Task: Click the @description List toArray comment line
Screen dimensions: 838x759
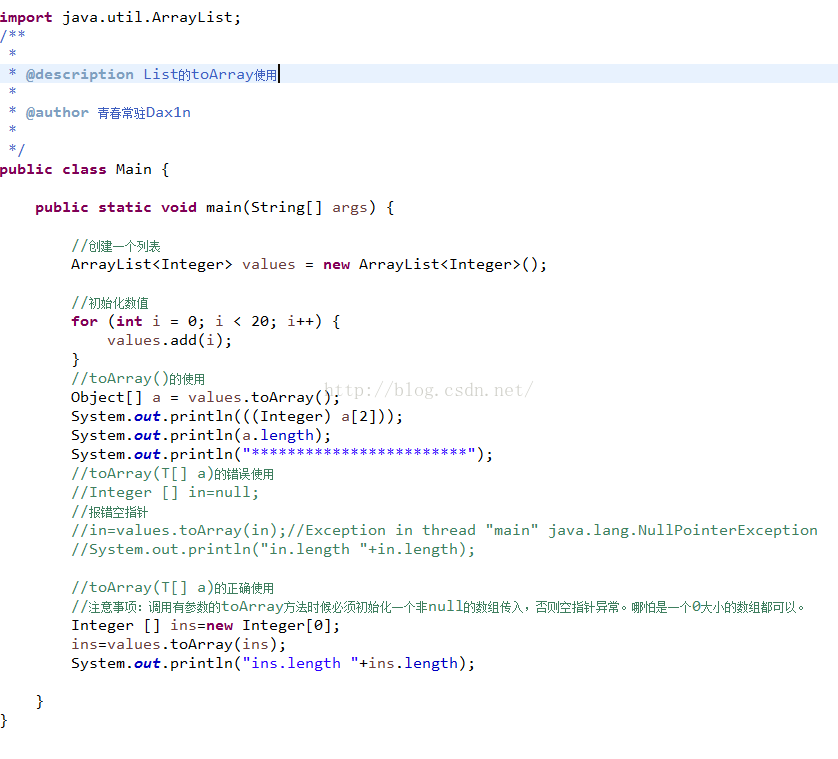Action: tap(144, 74)
